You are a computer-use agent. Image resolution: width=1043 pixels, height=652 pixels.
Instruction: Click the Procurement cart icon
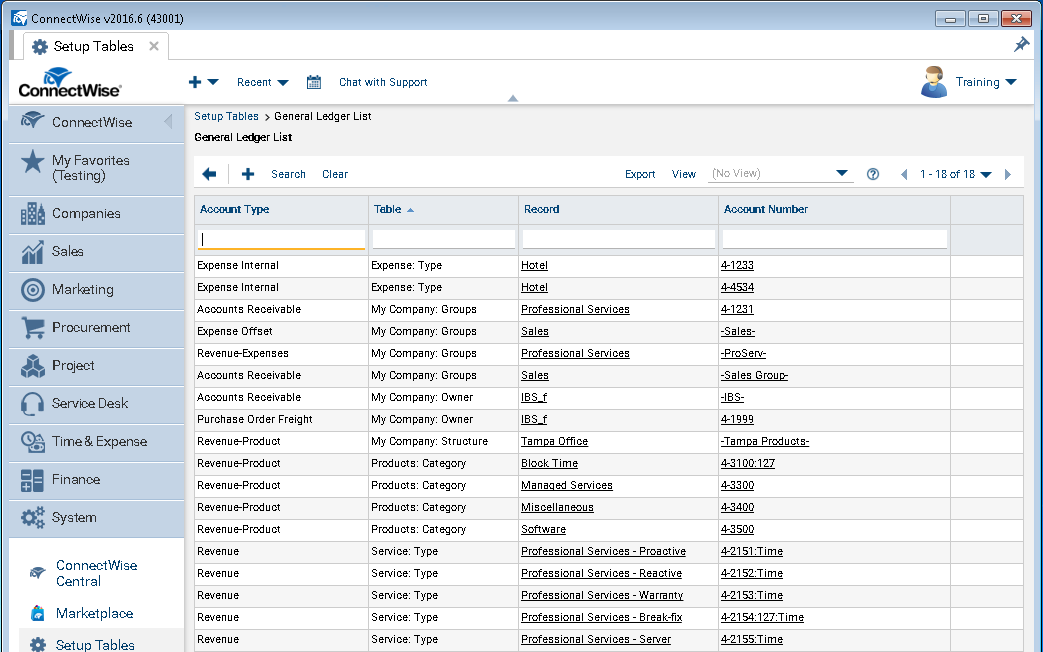click(x=32, y=327)
